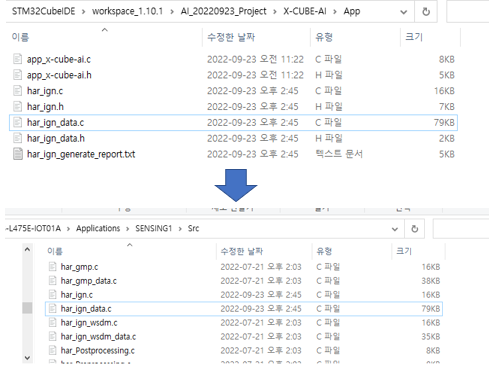Select the har_gmp.c file icon

coord(52,267)
